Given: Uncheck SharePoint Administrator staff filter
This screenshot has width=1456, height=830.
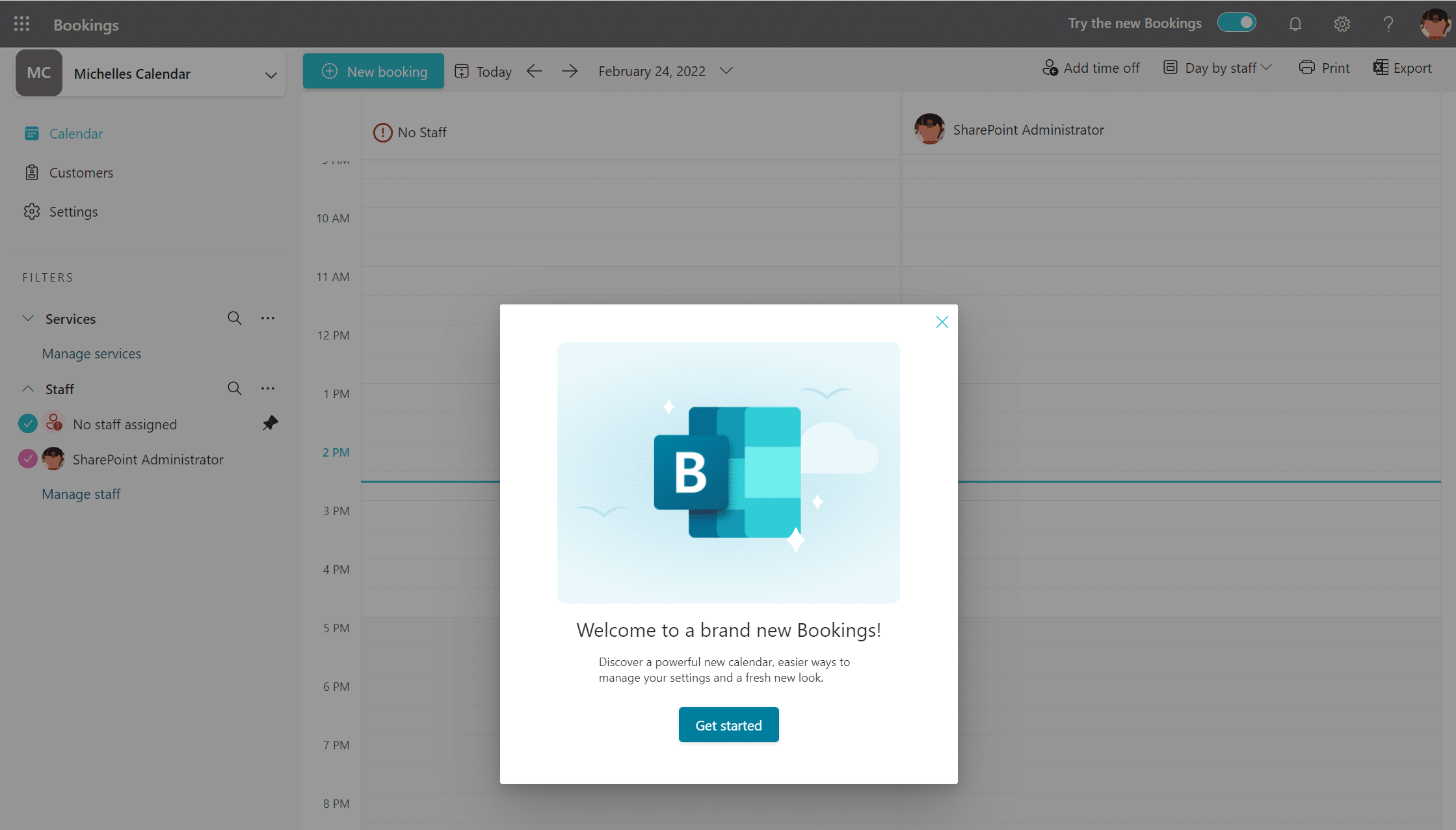Looking at the screenshot, I should point(28,459).
